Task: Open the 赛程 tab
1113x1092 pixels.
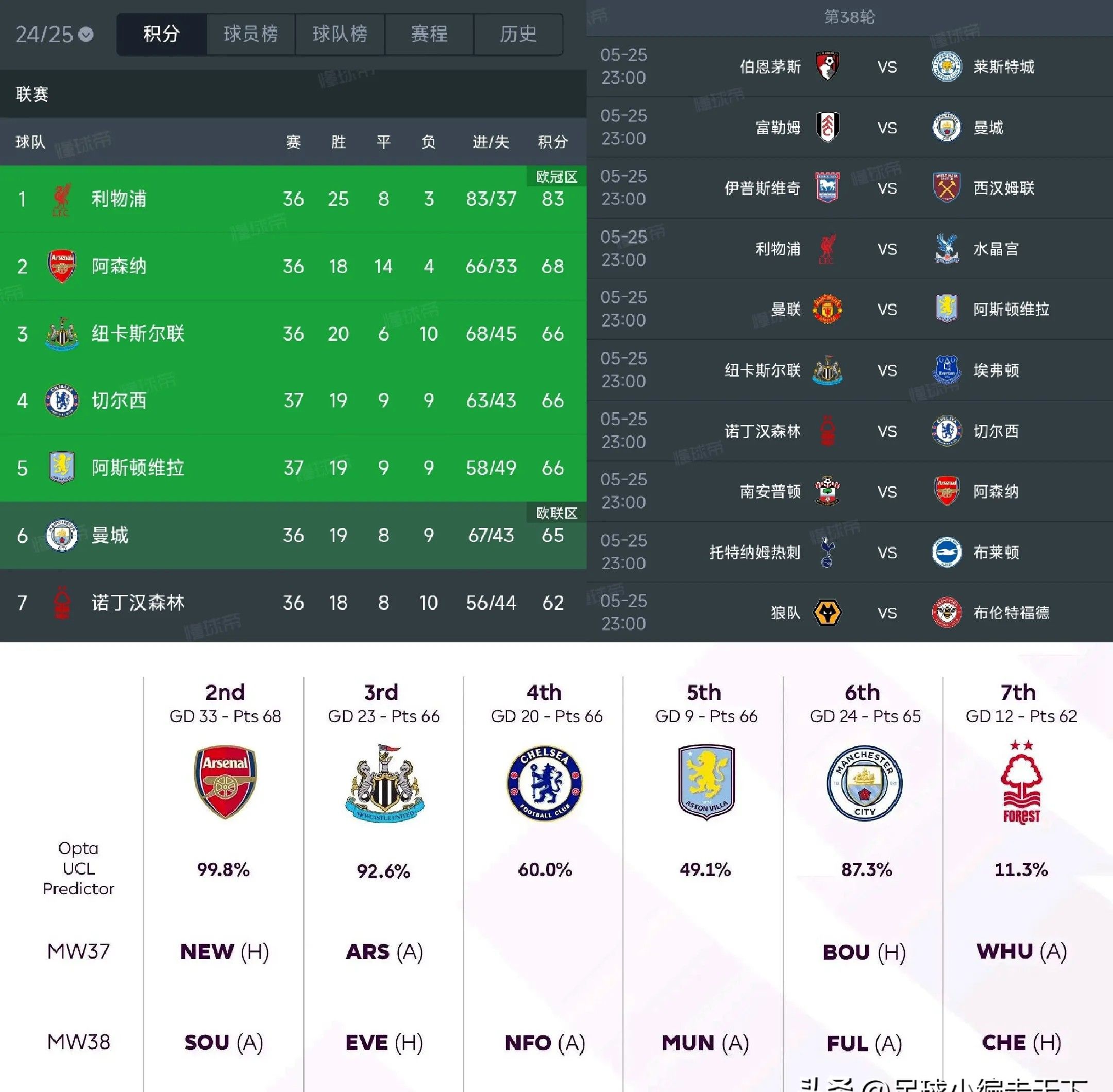Action: [429, 35]
